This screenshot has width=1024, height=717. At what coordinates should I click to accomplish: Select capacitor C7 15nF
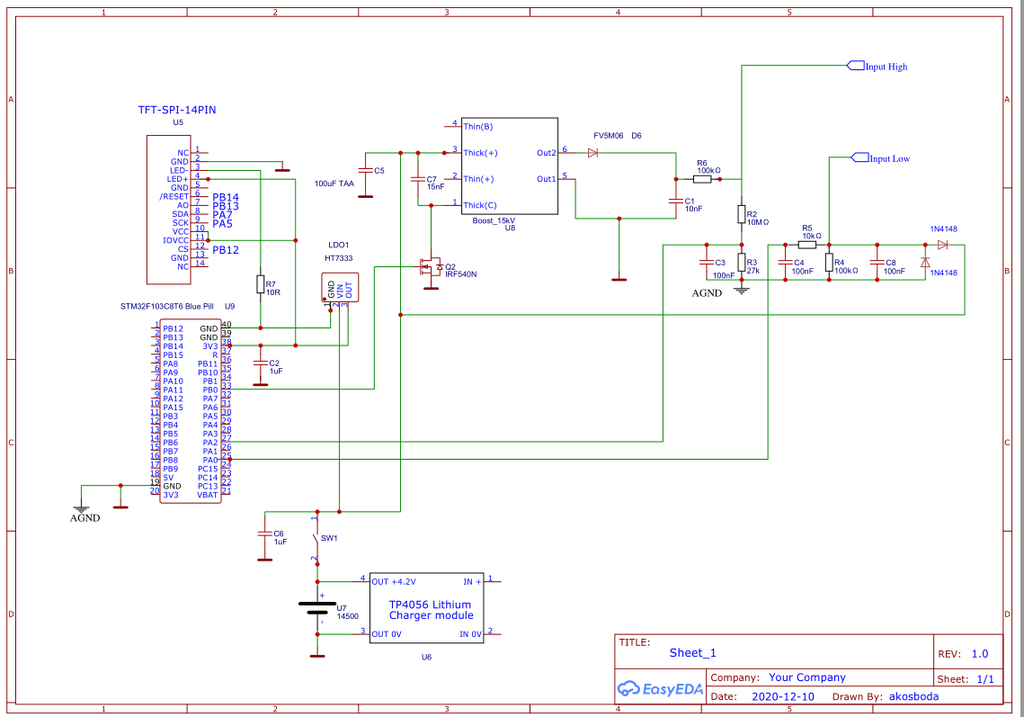pos(418,179)
